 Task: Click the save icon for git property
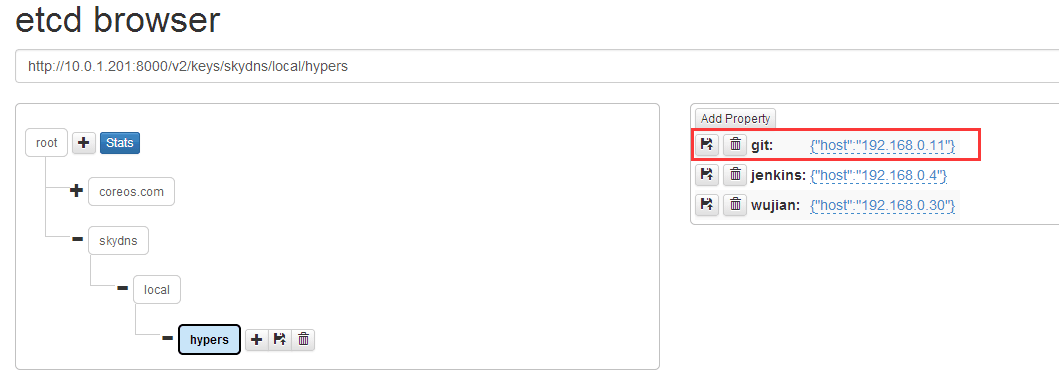click(707, 145)
